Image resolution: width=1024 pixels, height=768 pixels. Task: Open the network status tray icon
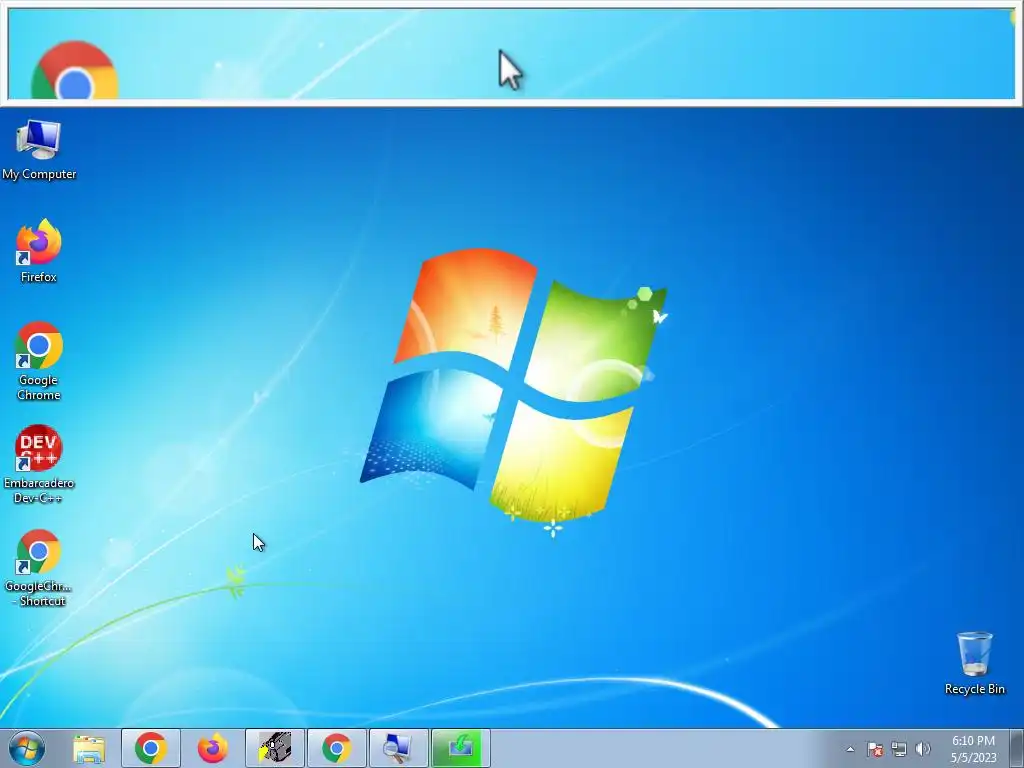[x=899, y=749]
